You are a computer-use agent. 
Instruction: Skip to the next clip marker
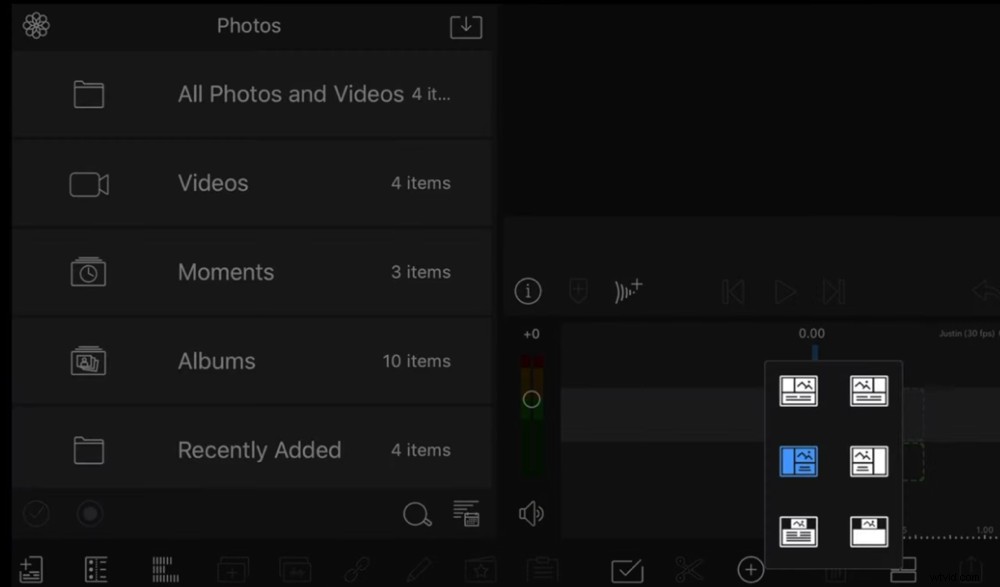[x=835, y=291]
